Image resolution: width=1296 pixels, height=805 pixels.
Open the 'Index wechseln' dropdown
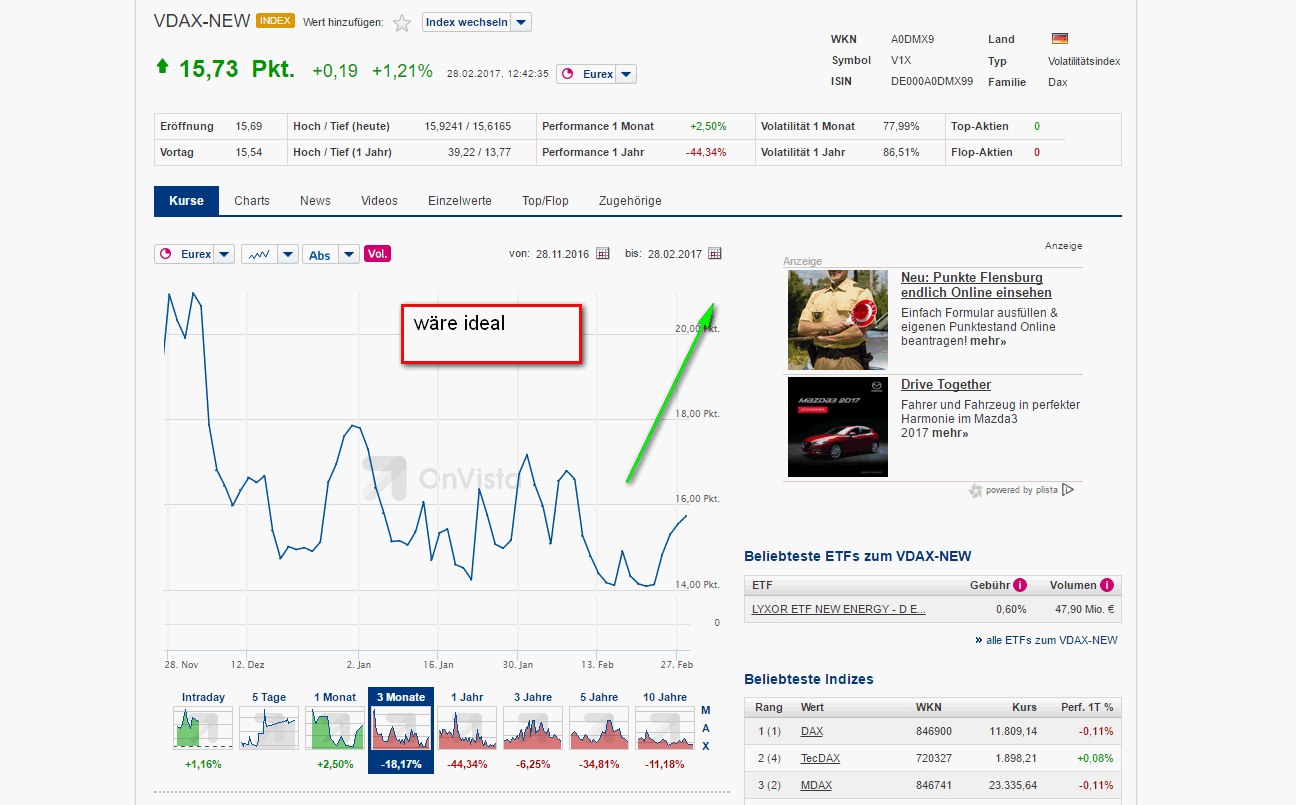tap(477, 22)
